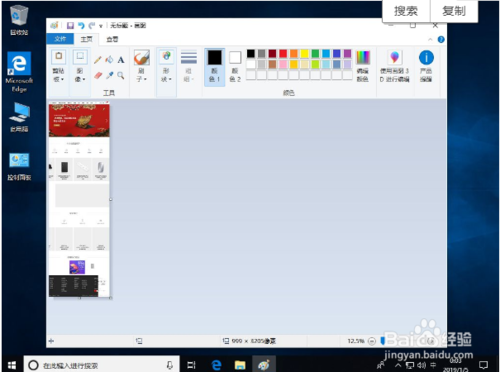Click the line Size icon
The image size is (500, 372).
tap(189, 57)
